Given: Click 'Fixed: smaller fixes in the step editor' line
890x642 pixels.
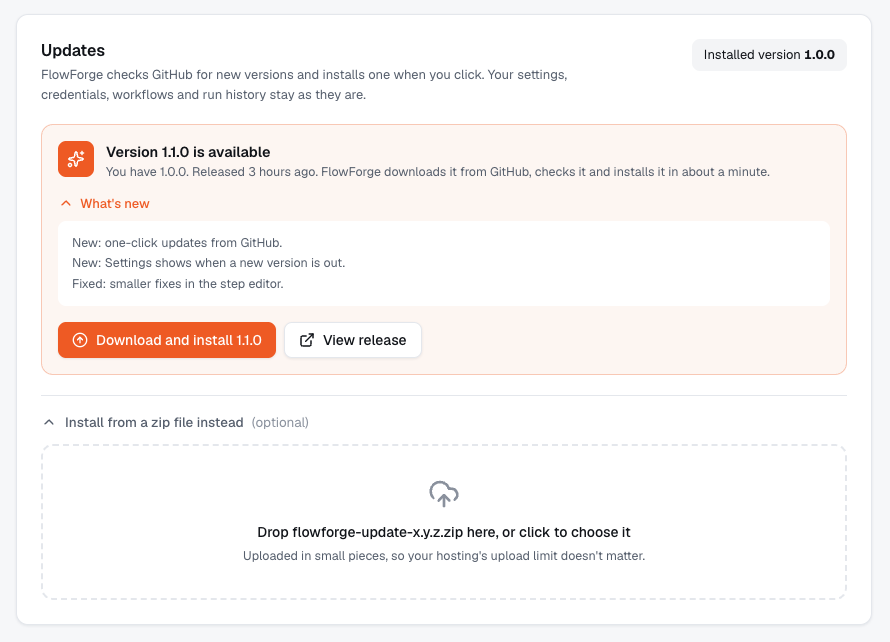Looking at the screenshot, I should point(178,284).
